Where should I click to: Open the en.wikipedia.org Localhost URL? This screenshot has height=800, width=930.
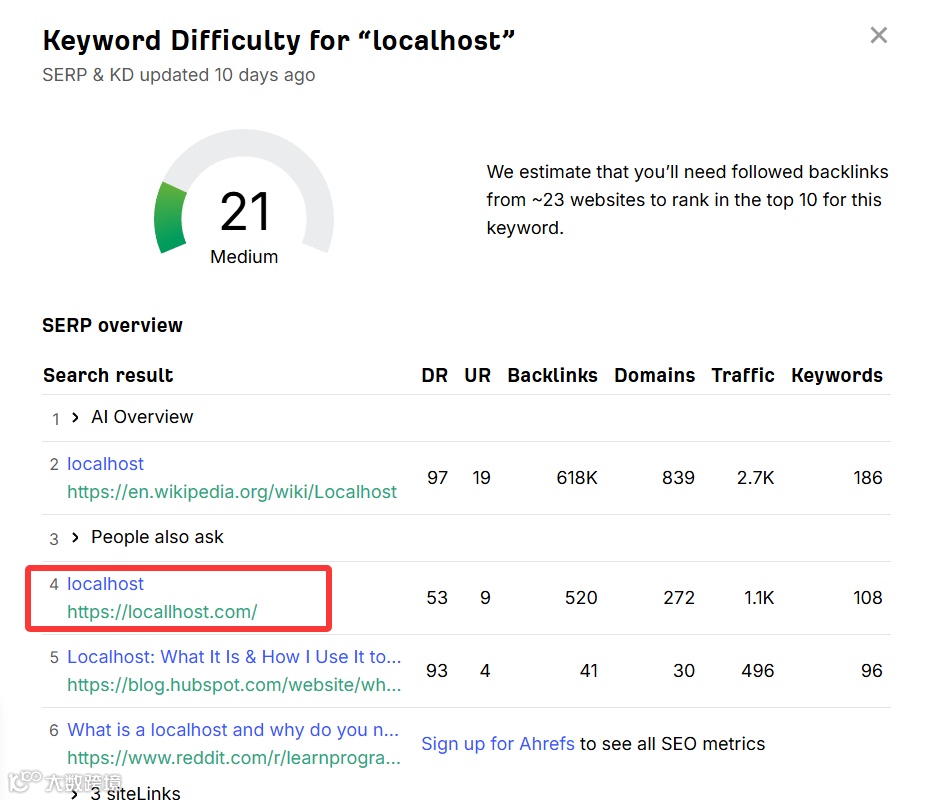coord(232,492)
